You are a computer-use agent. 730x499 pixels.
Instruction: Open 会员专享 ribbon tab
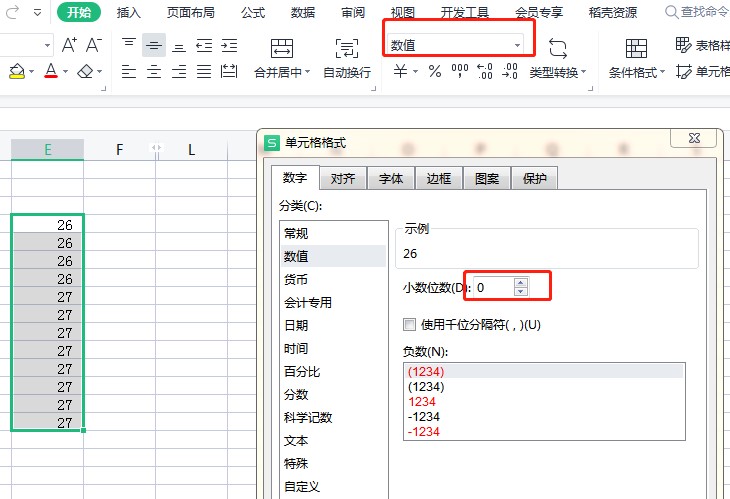tap(539, 12)
